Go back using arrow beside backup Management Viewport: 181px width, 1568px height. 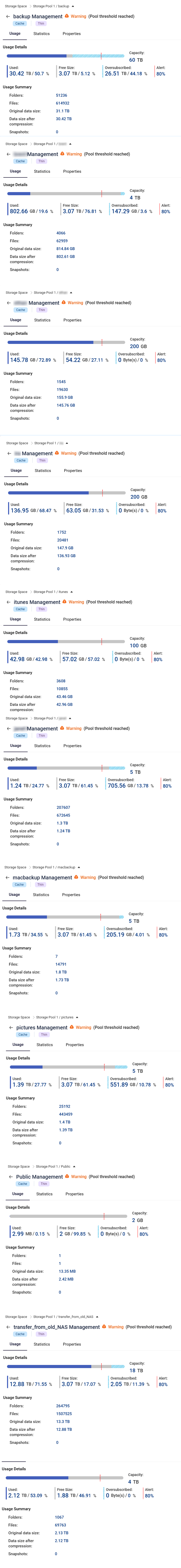(x=8, y=16)
